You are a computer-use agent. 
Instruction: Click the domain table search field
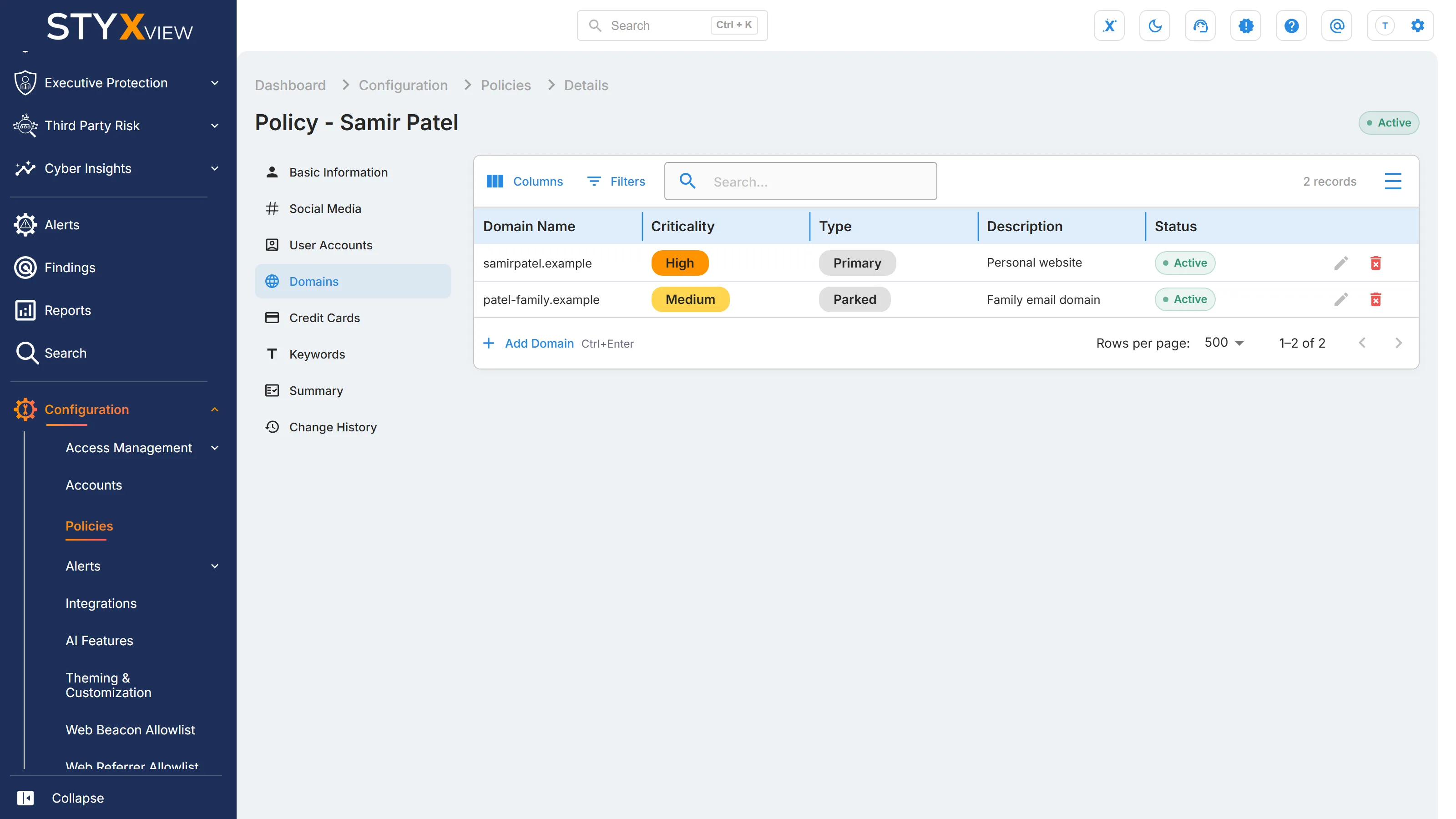click(800, 182)
